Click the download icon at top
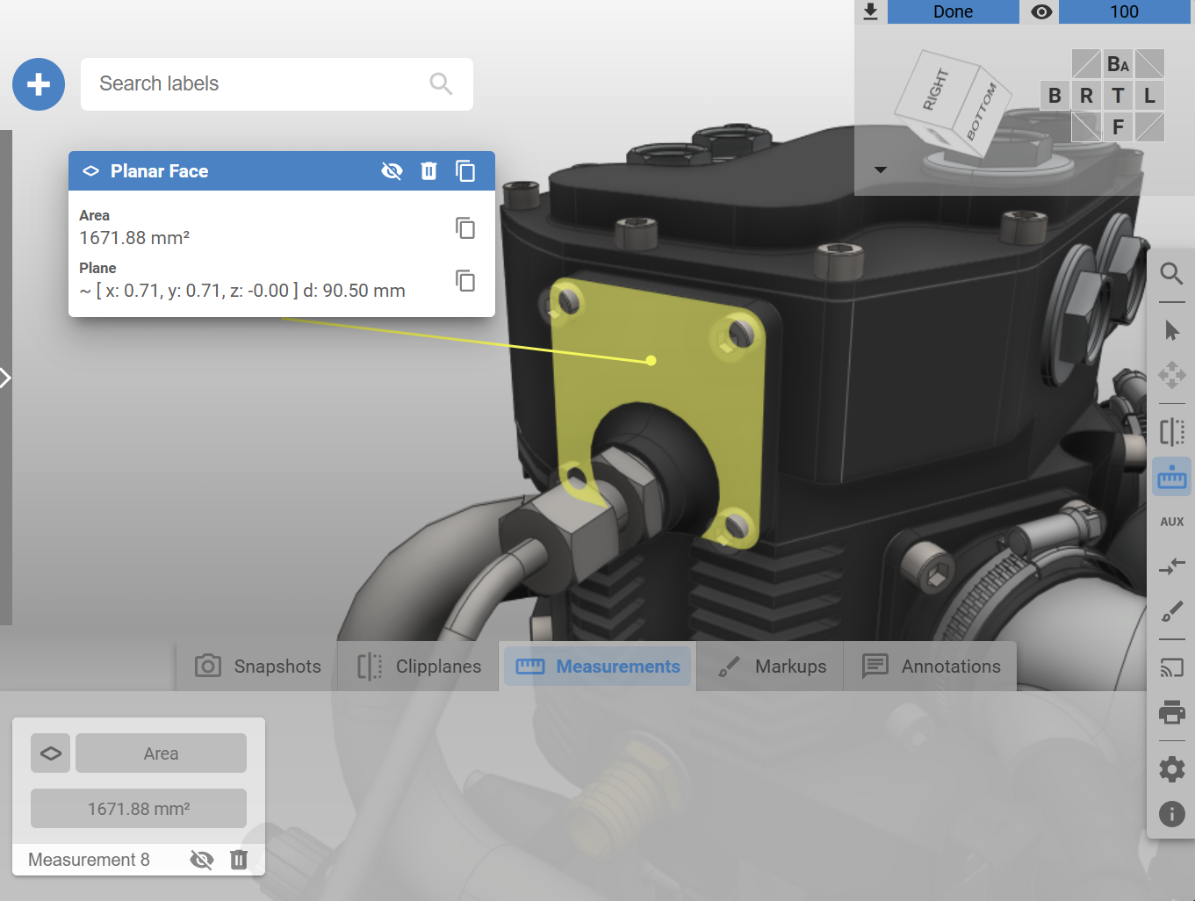Screen dimensions: 1195x901 [870, 11]
